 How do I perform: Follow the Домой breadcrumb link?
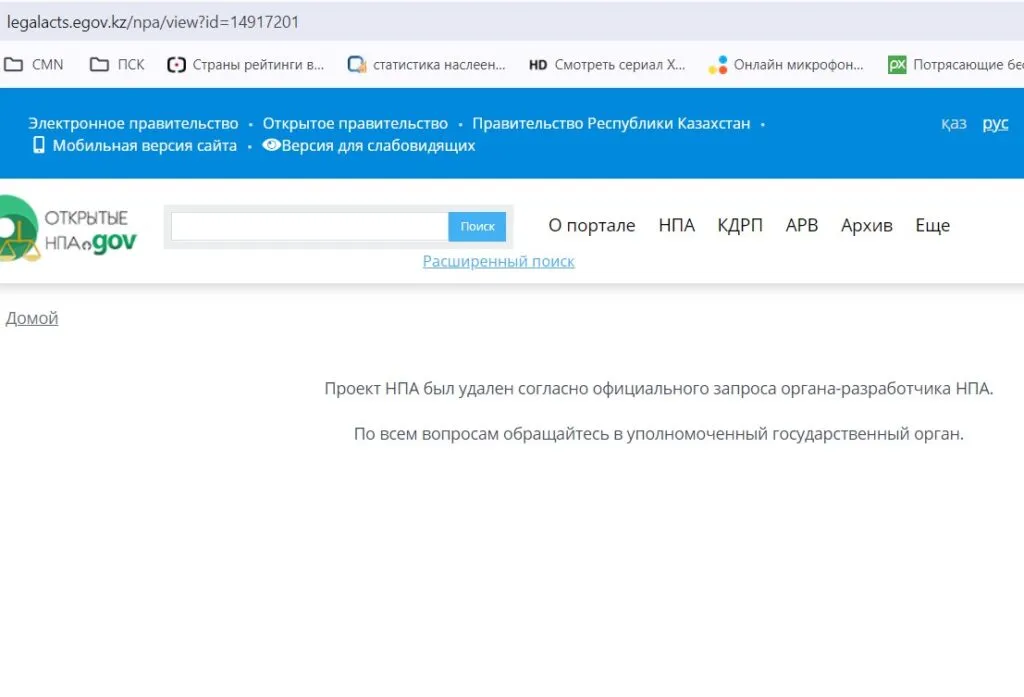(32, 318)
